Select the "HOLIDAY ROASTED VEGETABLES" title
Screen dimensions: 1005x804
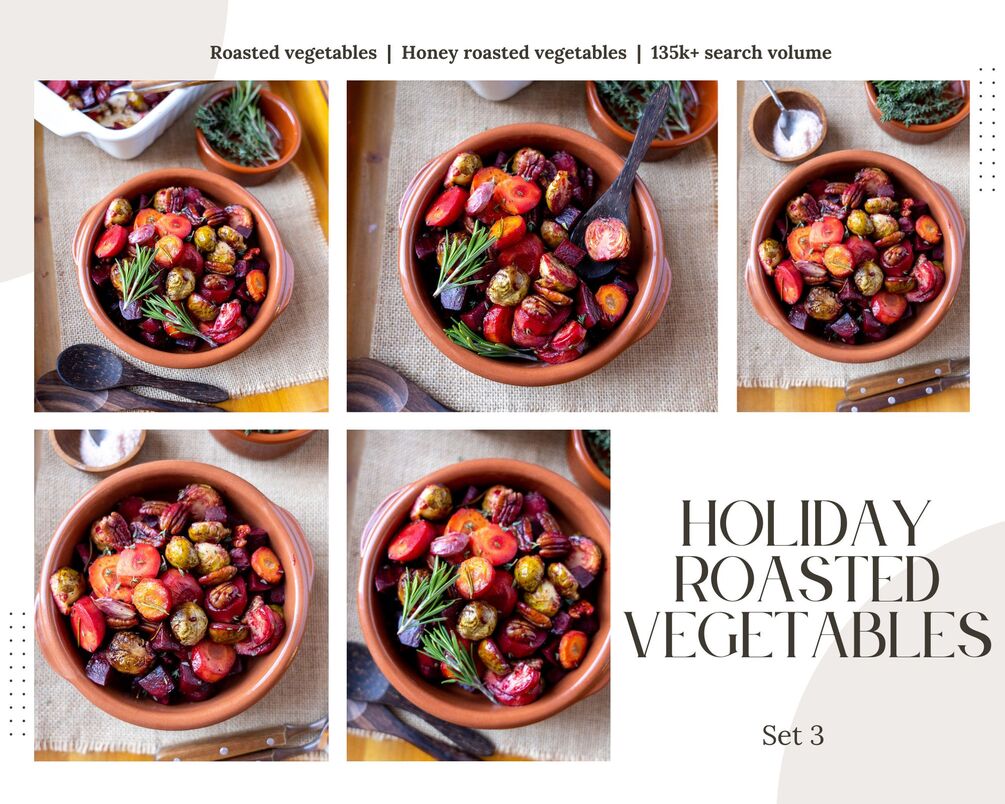pos(808,579)
